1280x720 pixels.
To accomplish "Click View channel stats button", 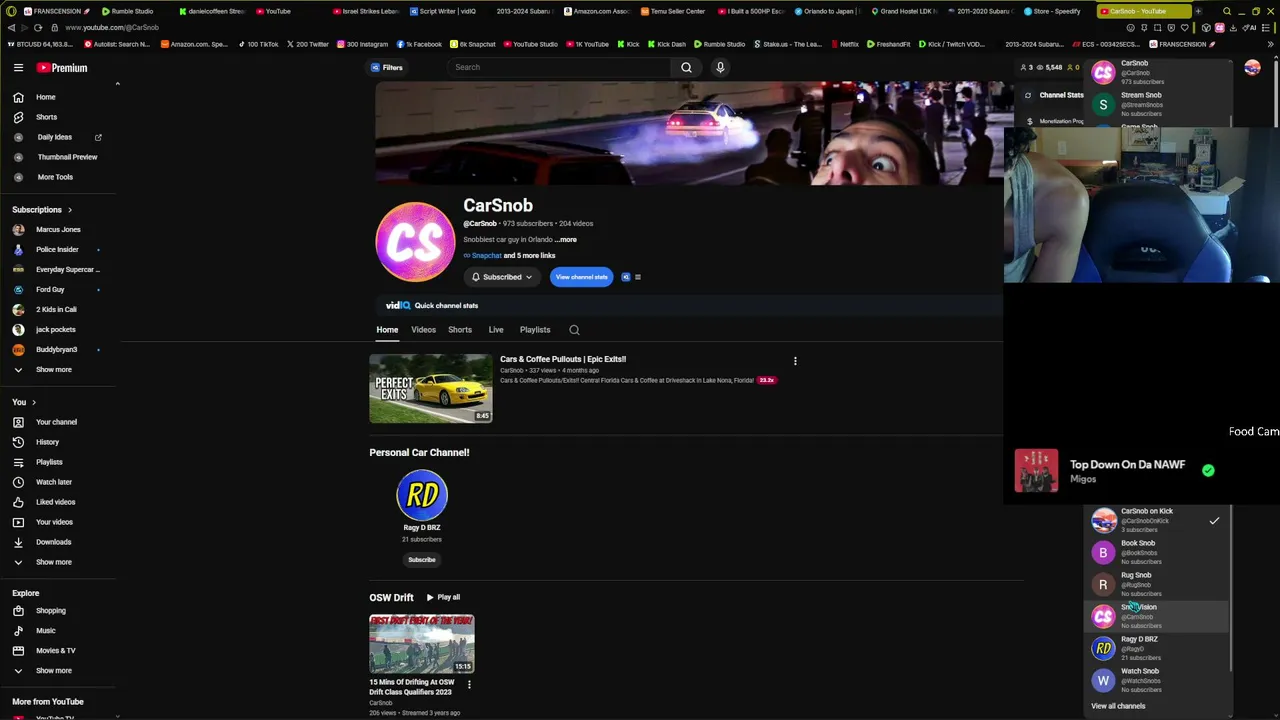I will tap(581, 277).
